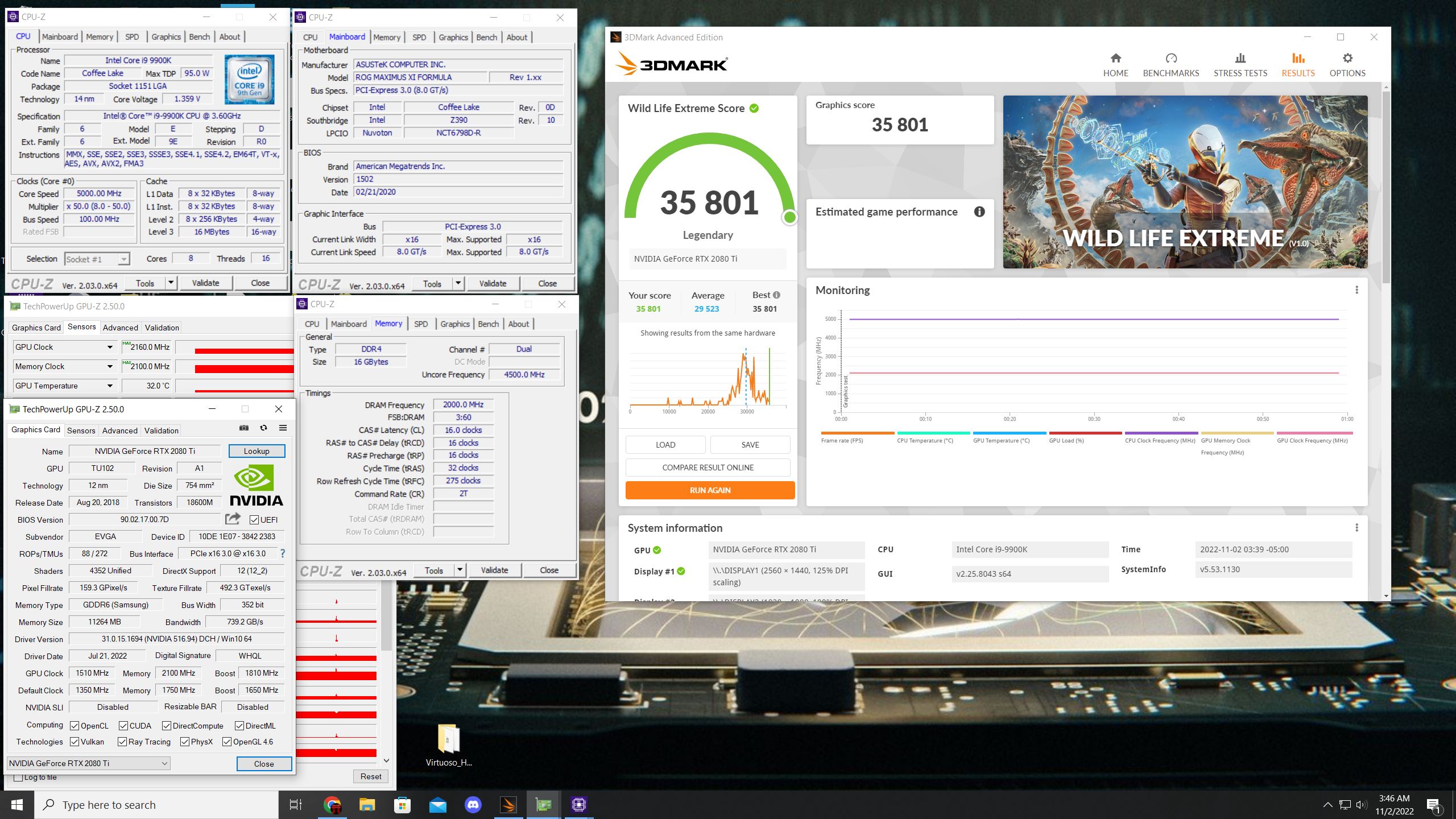
Task: Open Microsoft Store from the taskbar
Action: pos(402,804)
